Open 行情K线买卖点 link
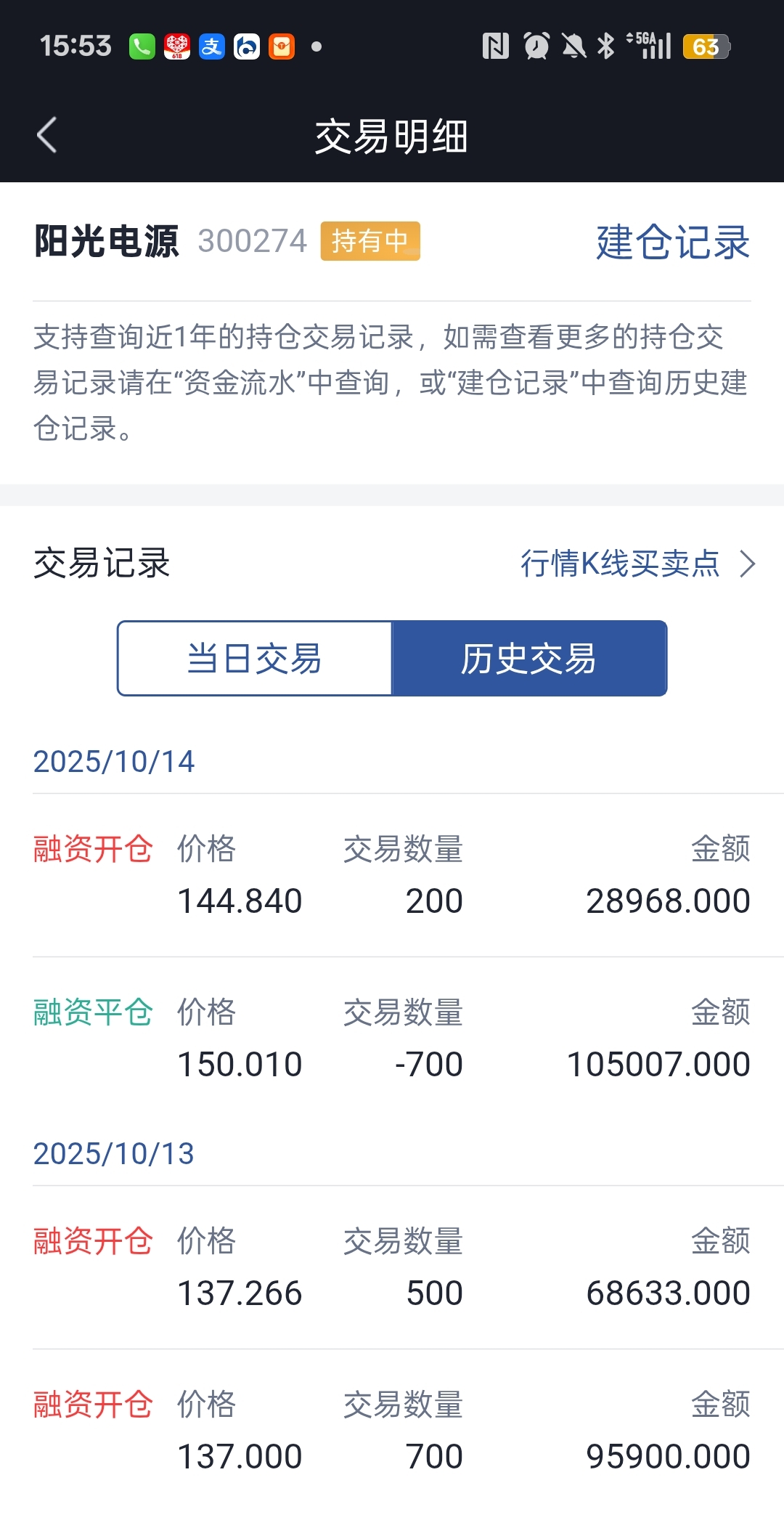 coord(620,564)
